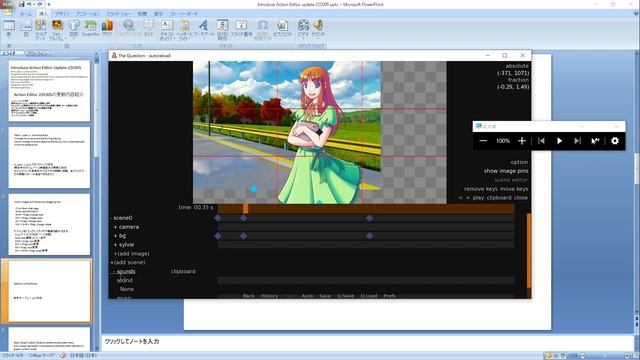The image size is (640, 360).
Task: Click Save in the bottom quick menu
Action: tap(325, 296)
